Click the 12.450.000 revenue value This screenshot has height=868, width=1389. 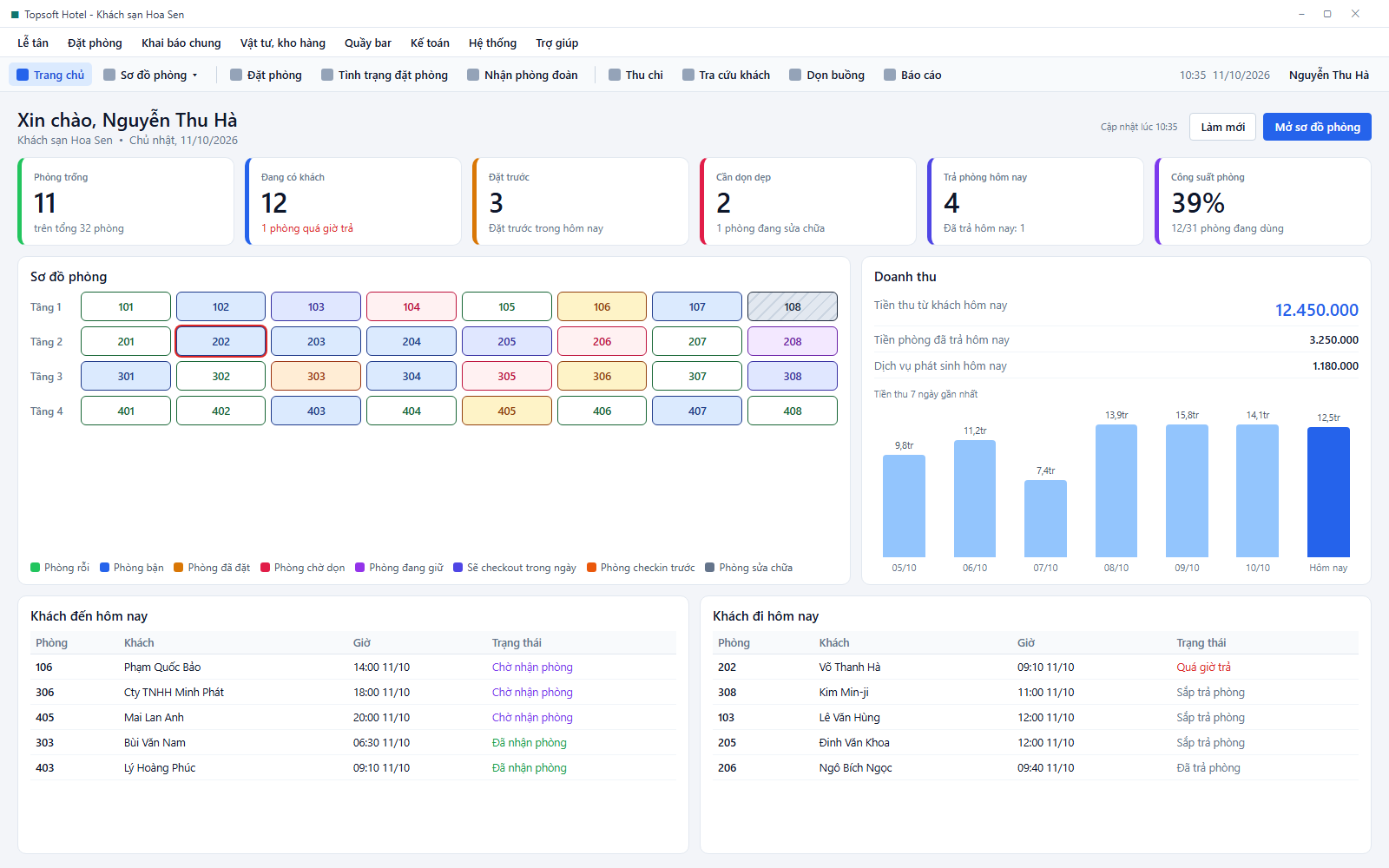click(1316, 310)
